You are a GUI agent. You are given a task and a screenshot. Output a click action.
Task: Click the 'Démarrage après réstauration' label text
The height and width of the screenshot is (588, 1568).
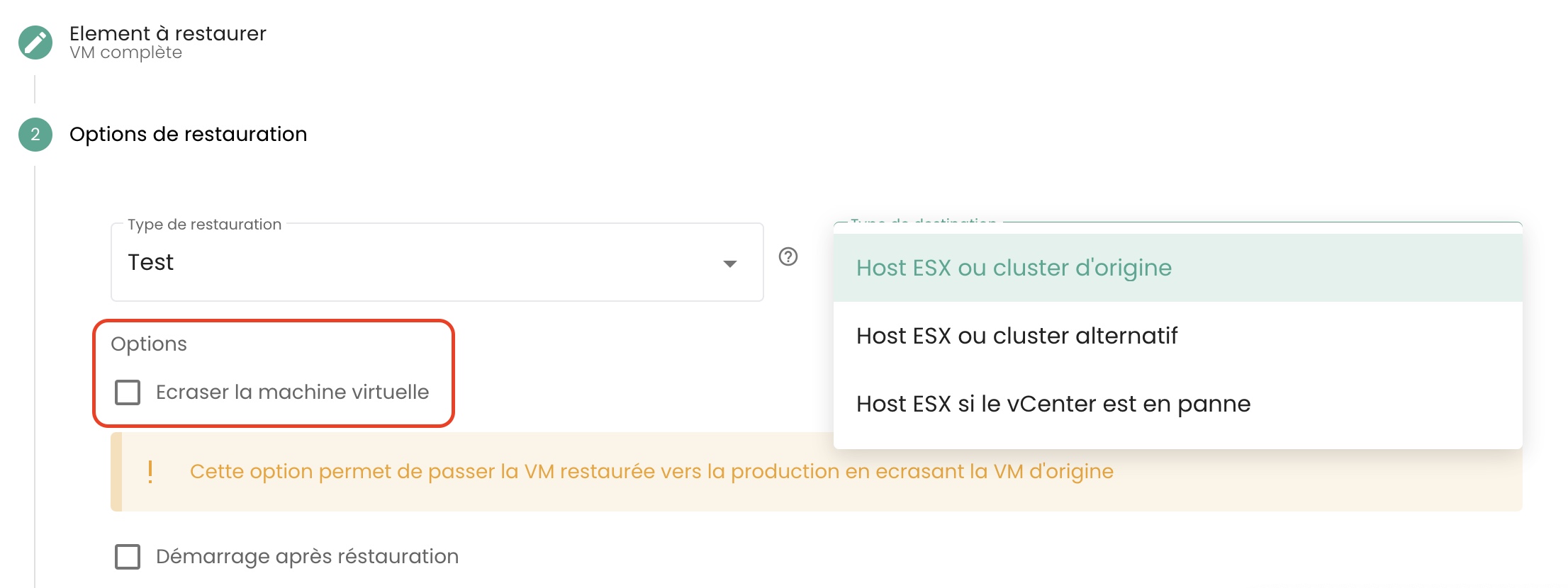pos(307,557)
